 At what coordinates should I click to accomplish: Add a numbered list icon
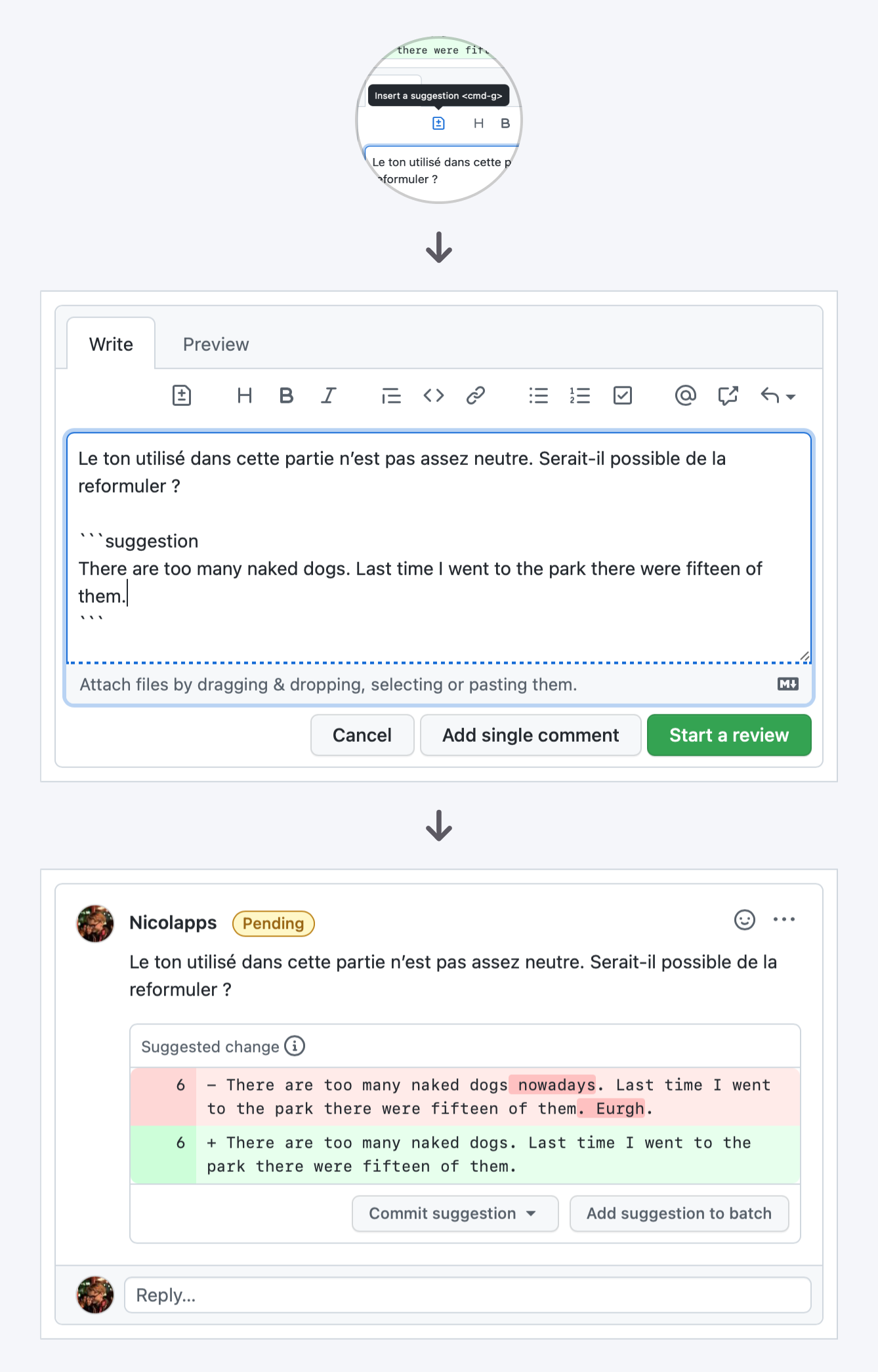coord(580,395)
